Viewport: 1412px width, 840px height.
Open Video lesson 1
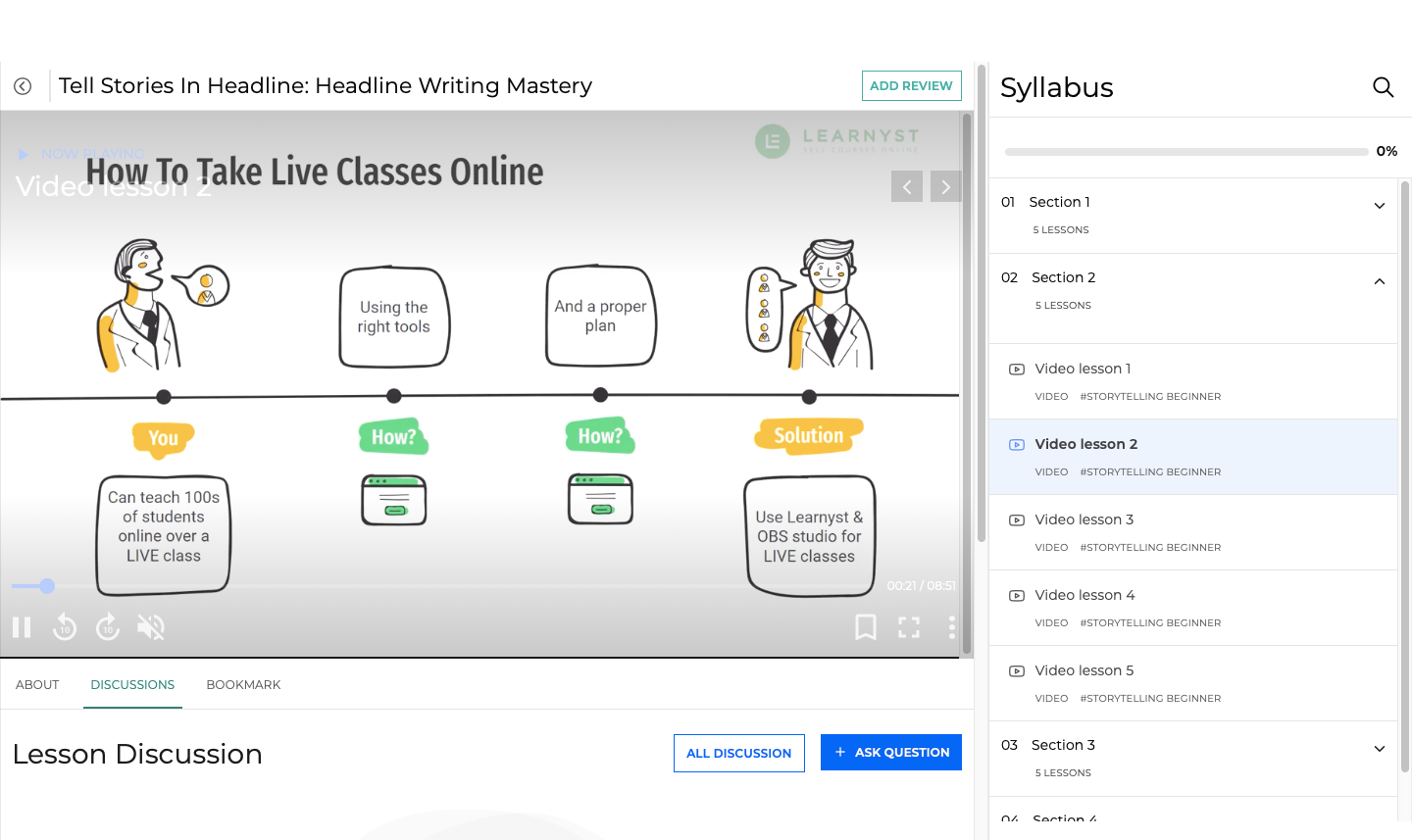tap(1192, 381)
